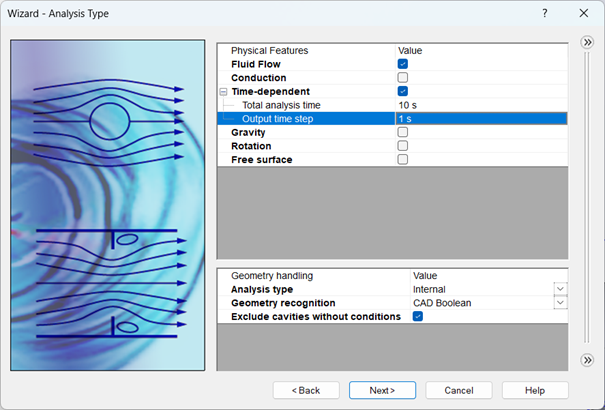Cancel the wizard

458,390
